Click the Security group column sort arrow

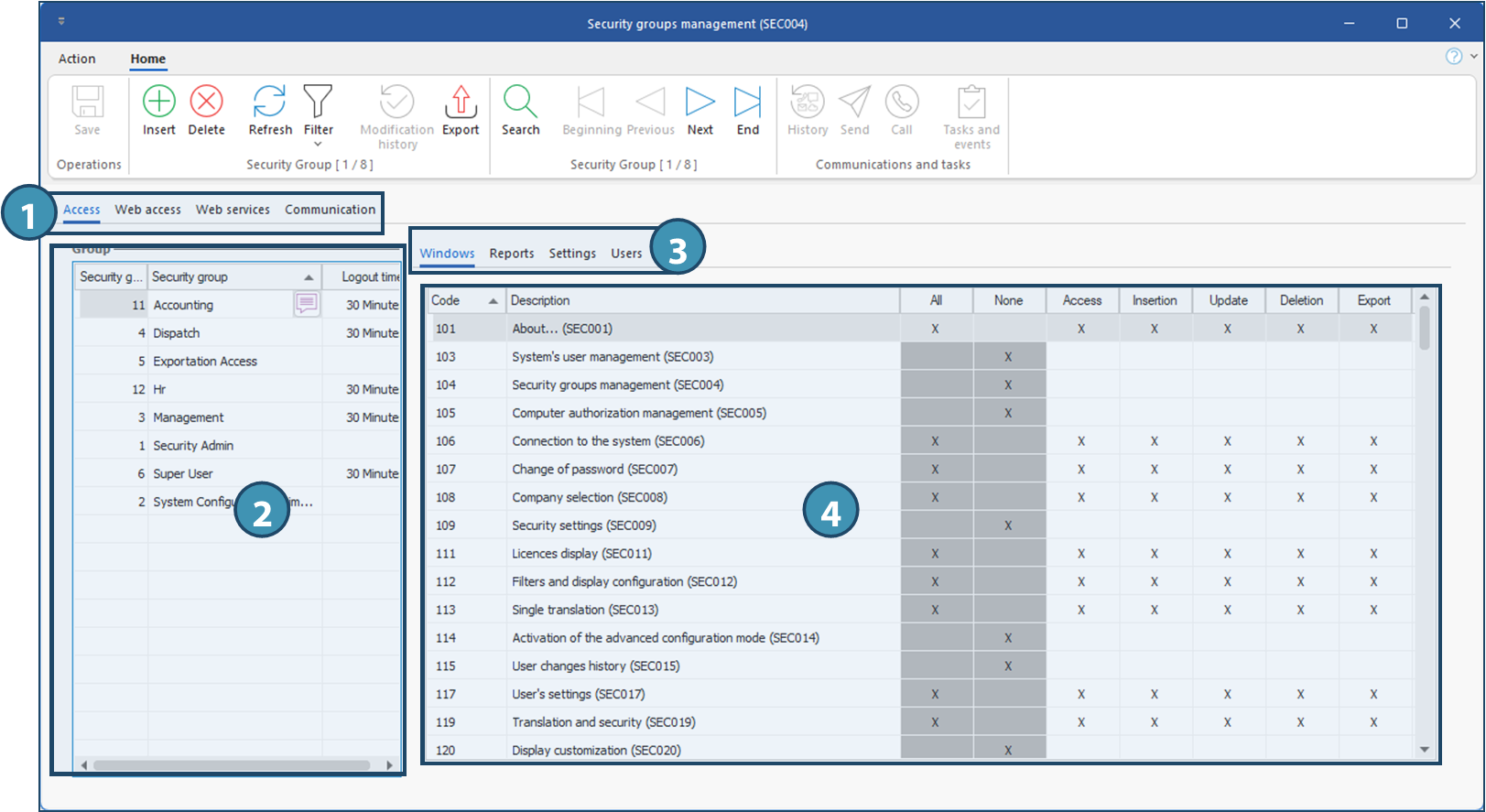[309, 277]
